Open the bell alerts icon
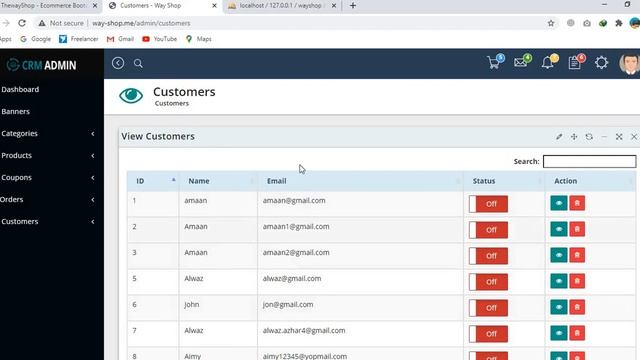The width and height of the screenshot is (640, 360). [x=548, y=62]
